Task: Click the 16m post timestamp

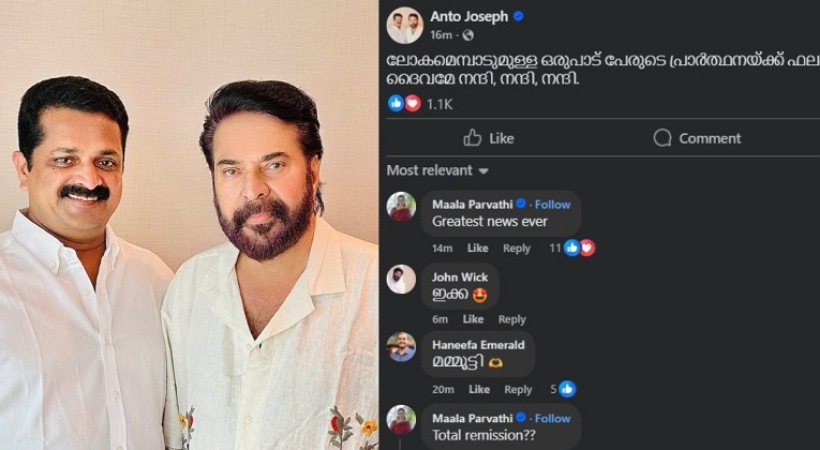Action: point(441,35)
